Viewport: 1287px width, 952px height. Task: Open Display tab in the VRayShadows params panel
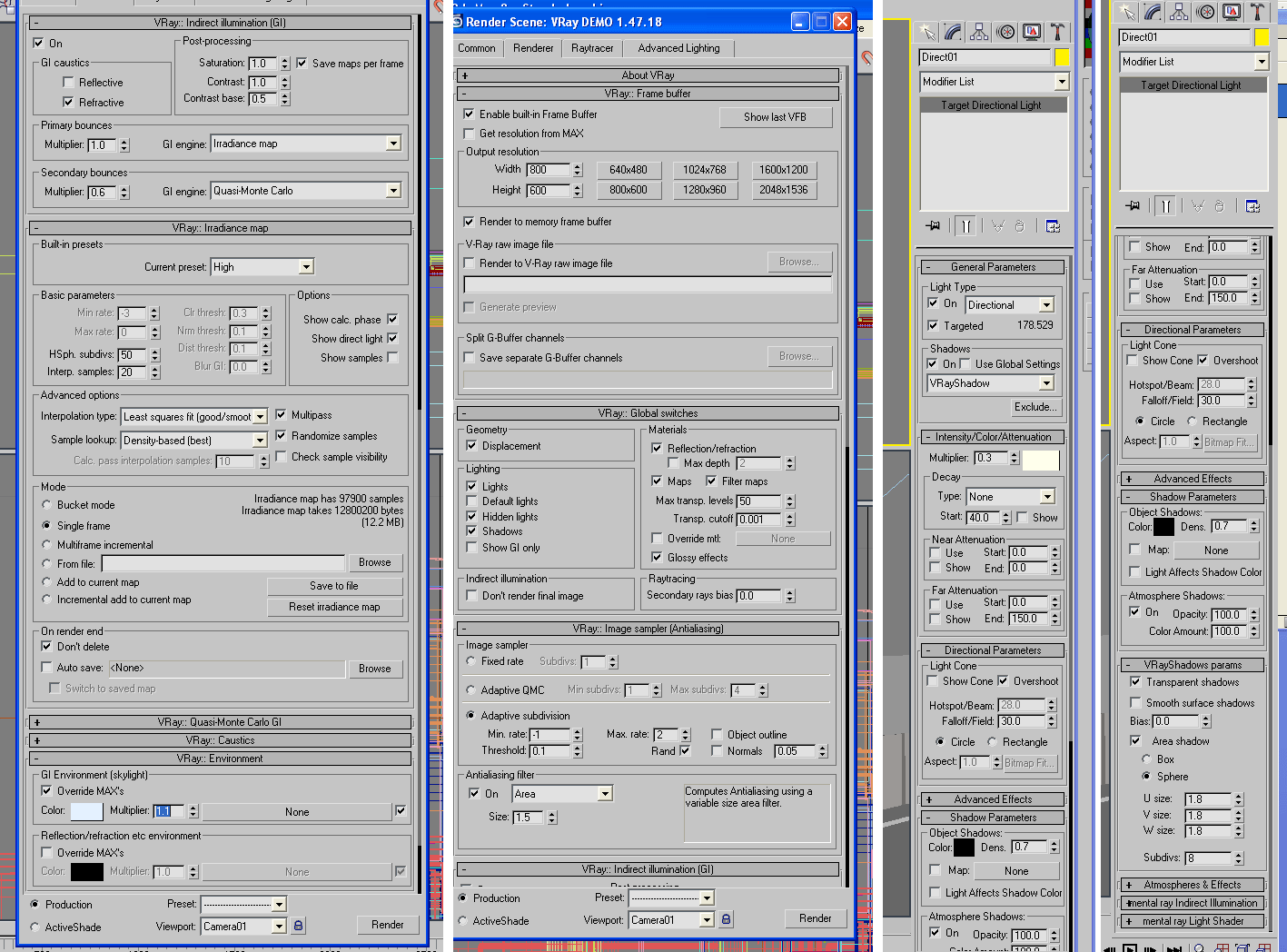[x=1232, y=12]
